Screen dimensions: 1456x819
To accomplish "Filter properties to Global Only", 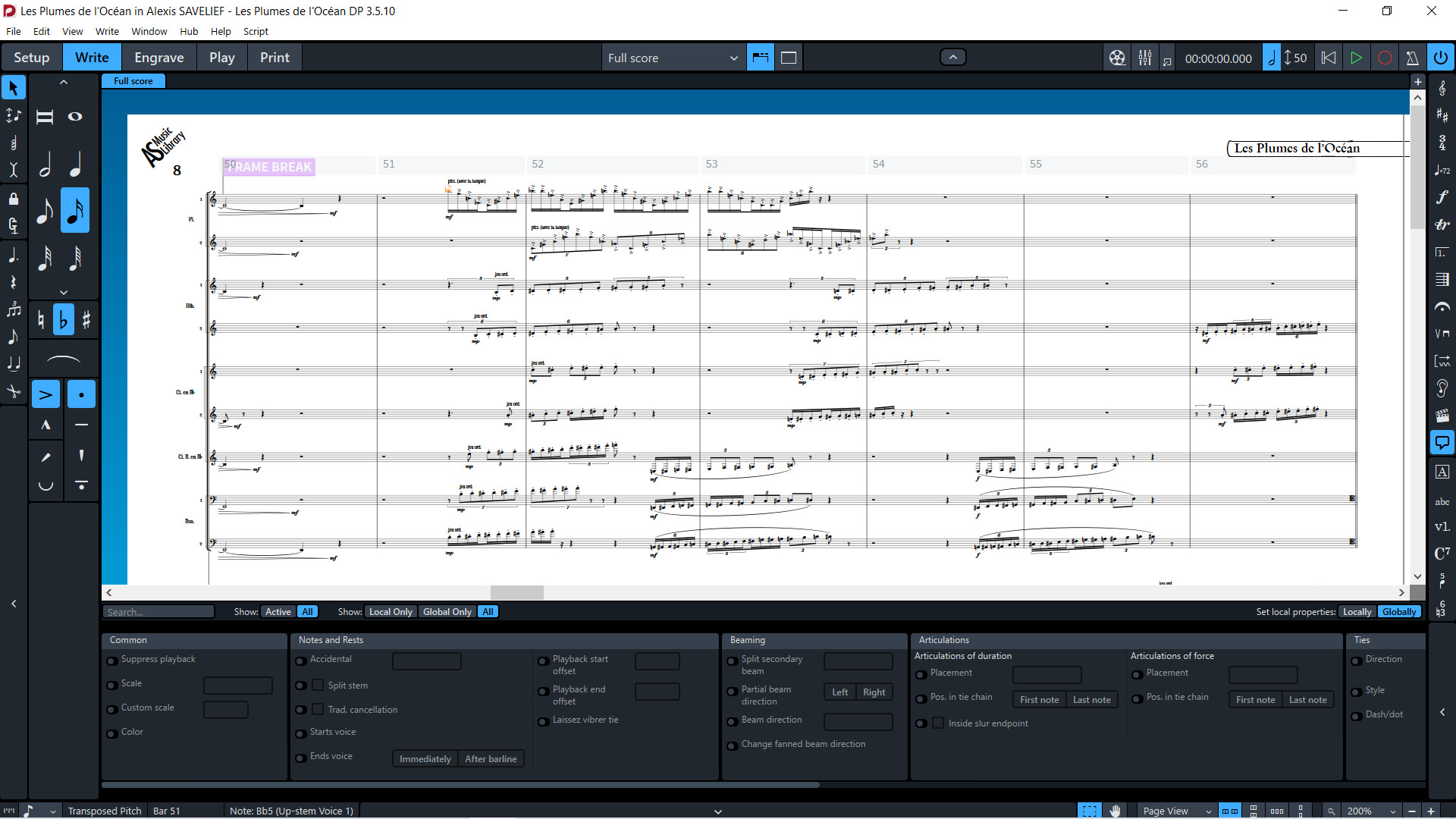I will pyautogui.click(x=447, y=612).
